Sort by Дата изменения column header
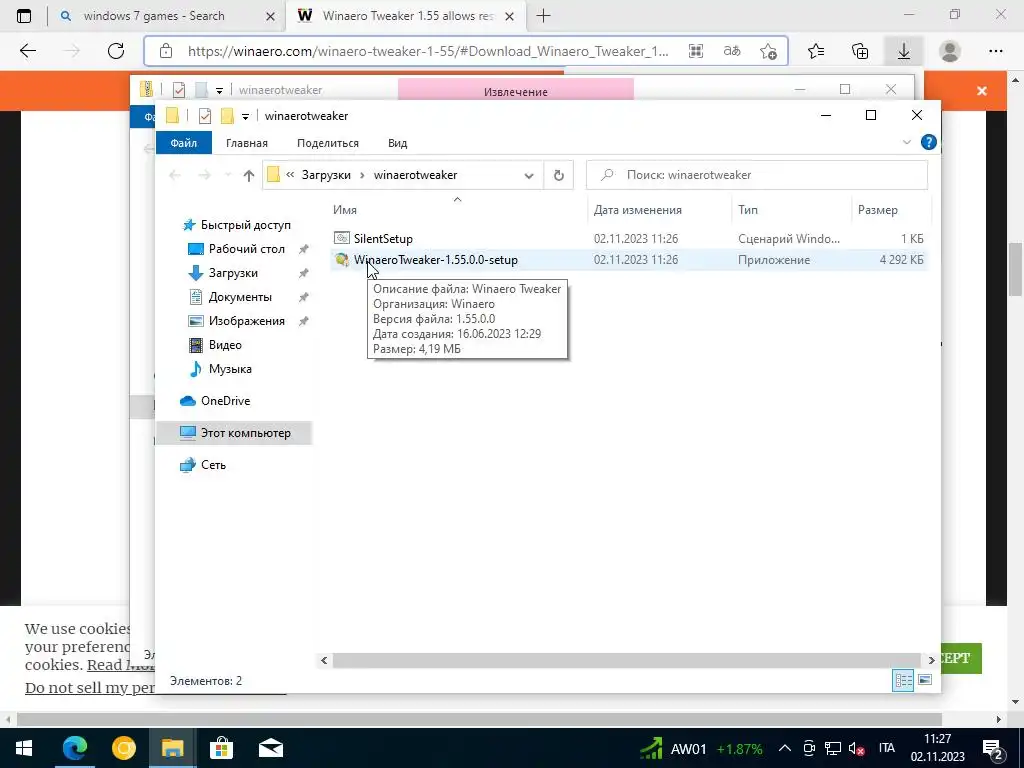Viewport: 1024px width, 768px height. (637, 210)
